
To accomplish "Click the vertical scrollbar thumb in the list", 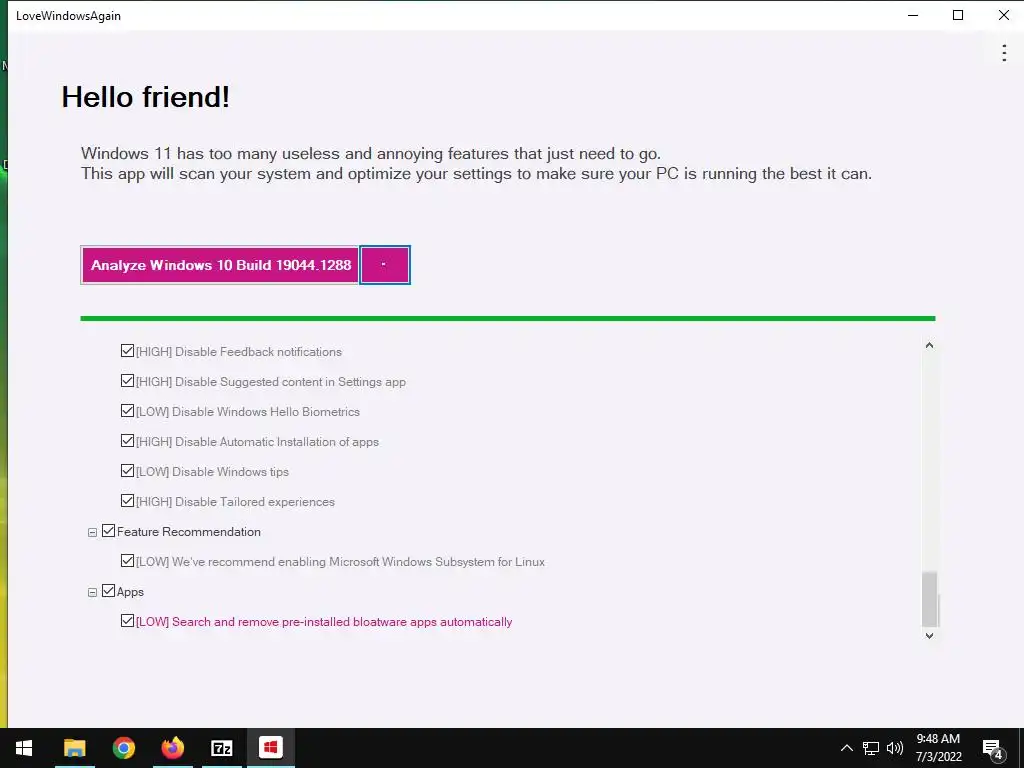I will click(929, 599).
